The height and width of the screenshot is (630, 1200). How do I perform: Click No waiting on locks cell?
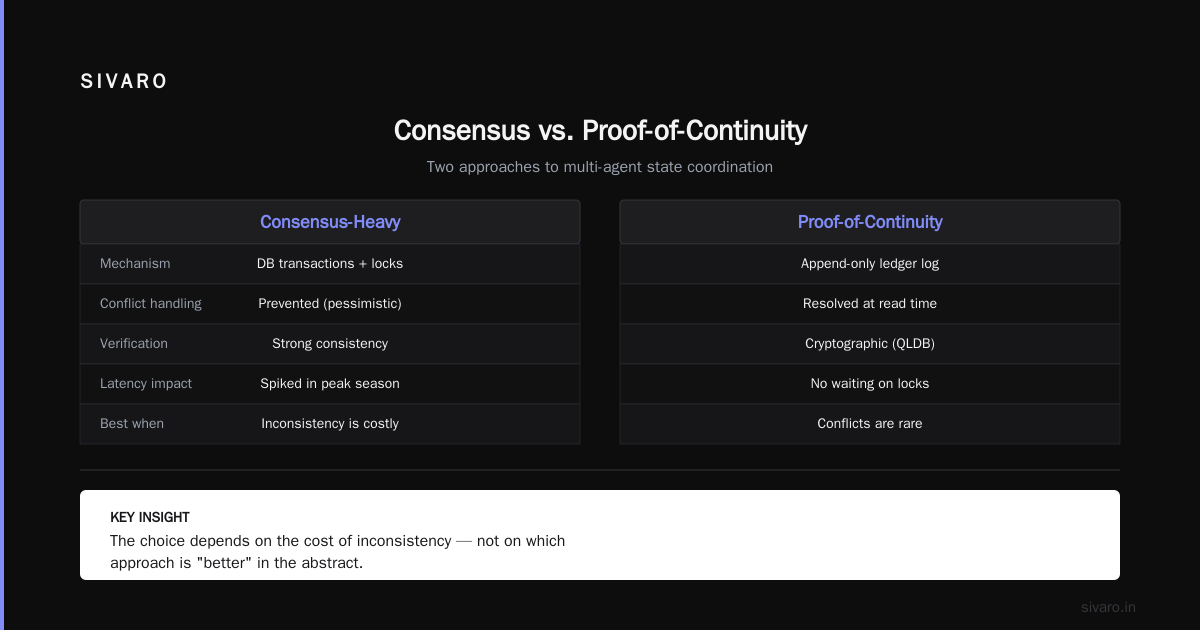click(x=870, y=383)
